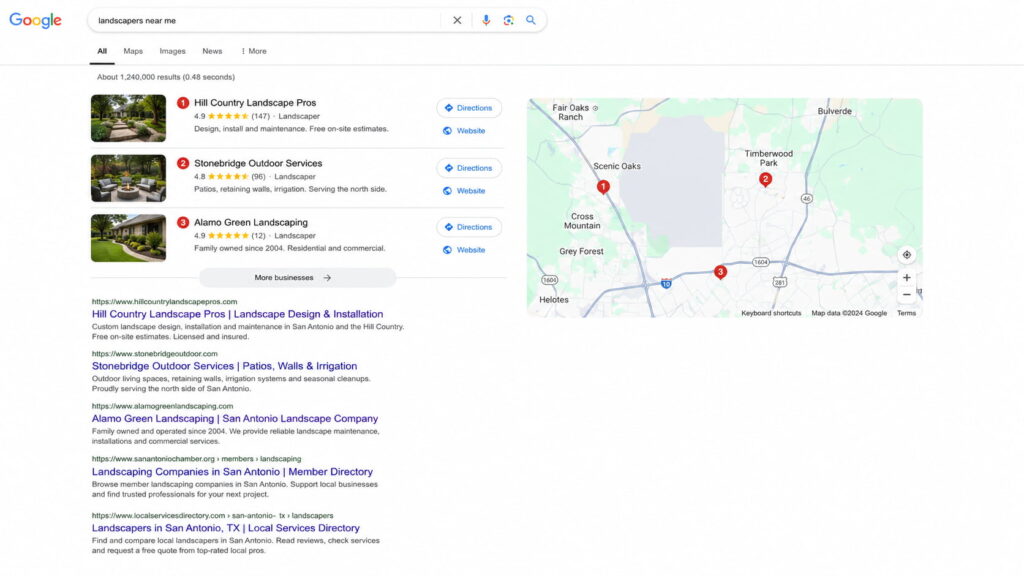Start voice search with microphone icon
The image size is (1024, 576).
486,20
